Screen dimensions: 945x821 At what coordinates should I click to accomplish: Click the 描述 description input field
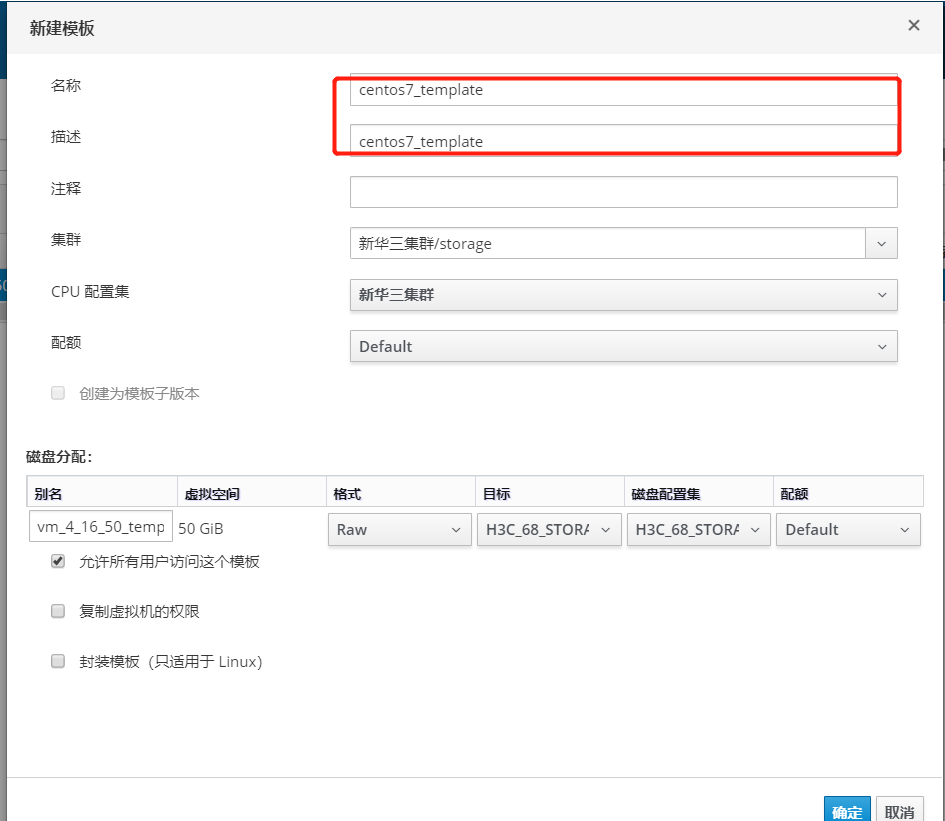[x=623, y=141]
